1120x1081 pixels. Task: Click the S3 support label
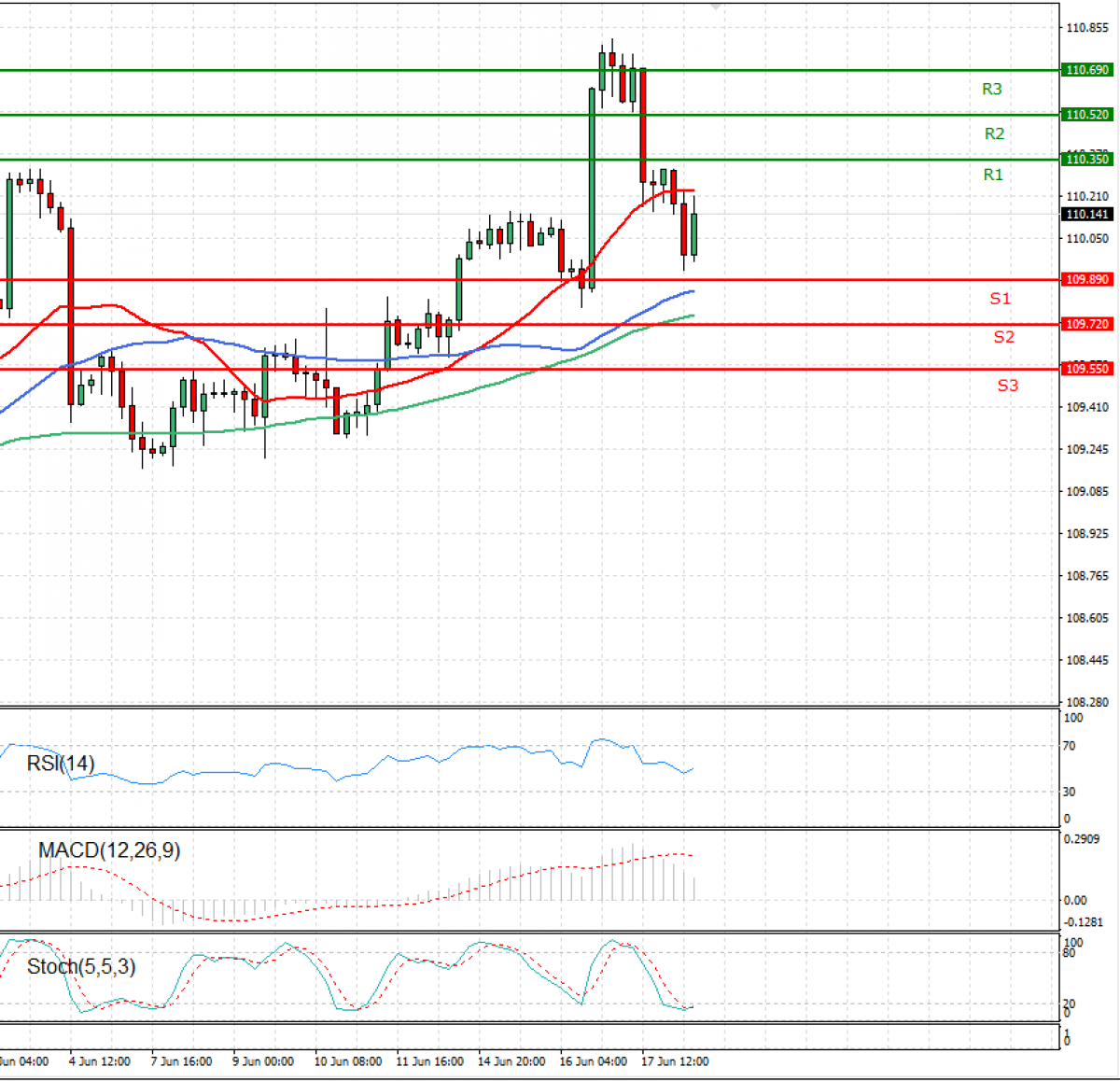click(1007, 386)
